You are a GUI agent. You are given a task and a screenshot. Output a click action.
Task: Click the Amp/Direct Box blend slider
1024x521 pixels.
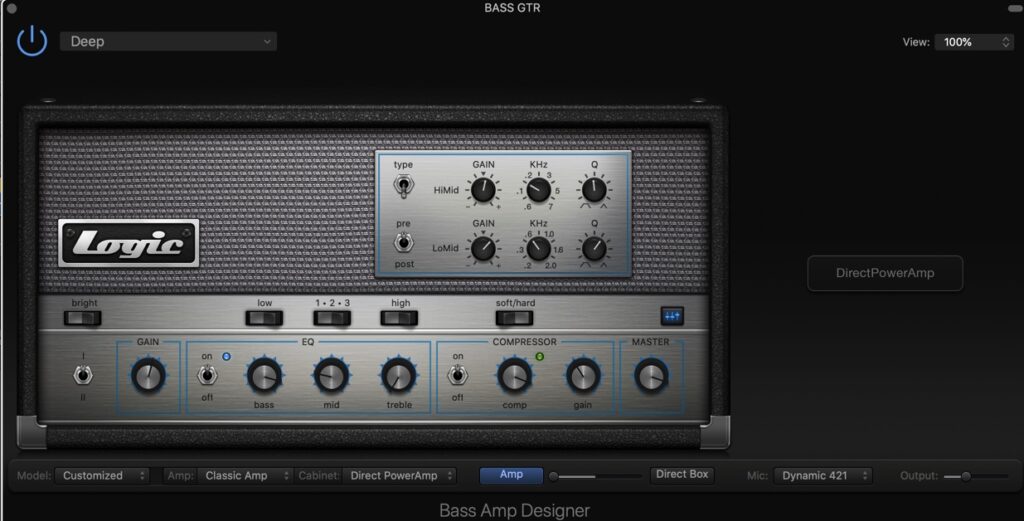(596, 477)
